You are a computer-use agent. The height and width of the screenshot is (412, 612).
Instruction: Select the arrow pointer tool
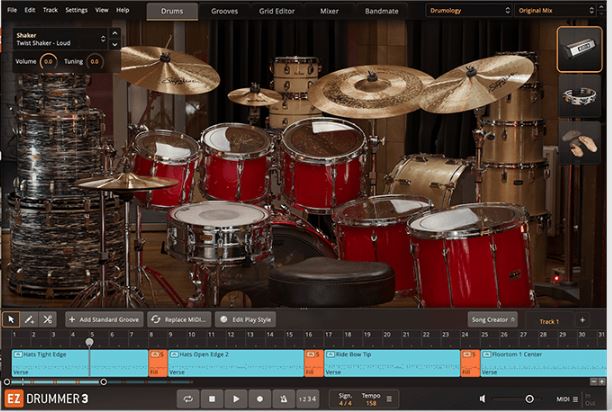click(11, 320)
